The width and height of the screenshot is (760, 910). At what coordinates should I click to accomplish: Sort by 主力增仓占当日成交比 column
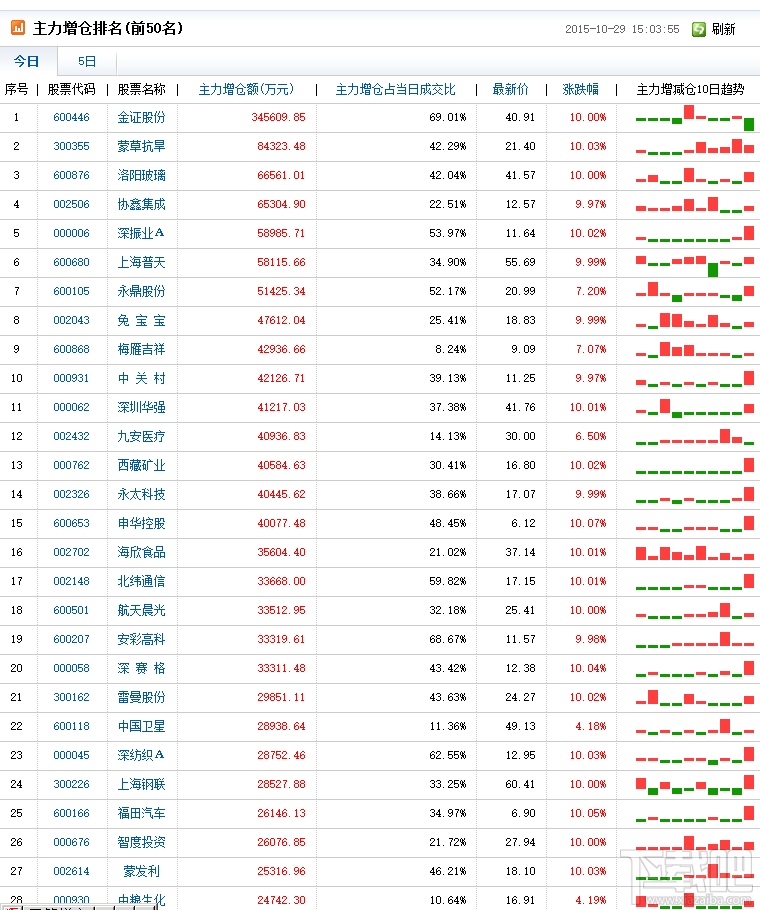point(396,89)
